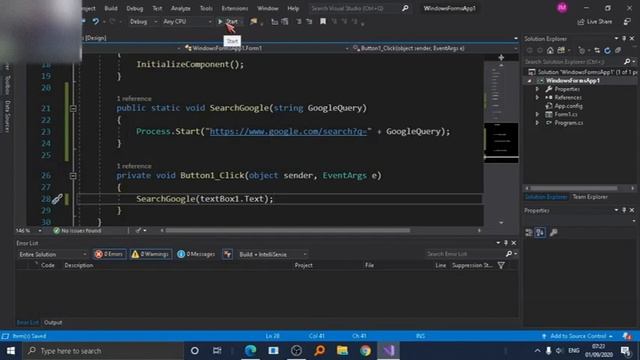Expand the Form1.cs node
This screenshot has height=360, width=640.
pos(538,114)
